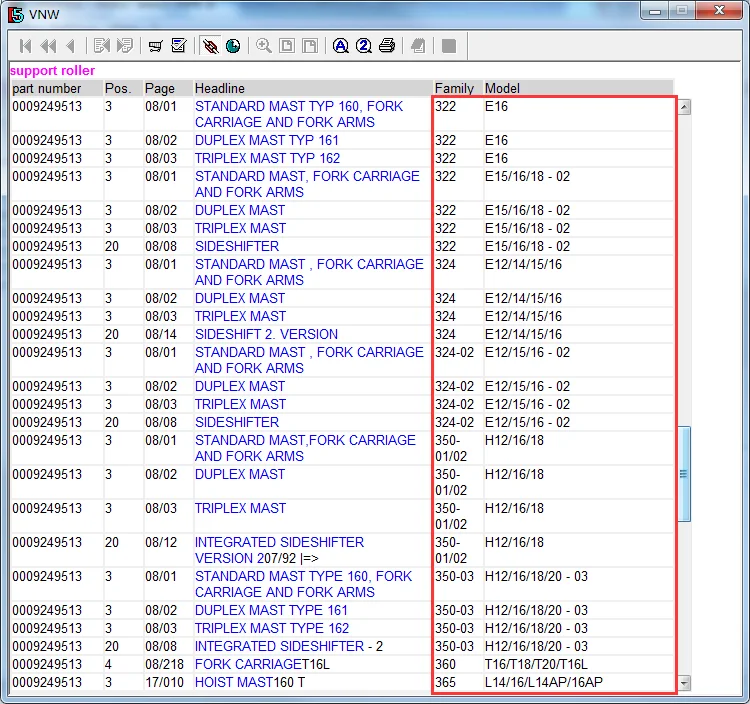Click the double-arrow fast-backward icon

[x=48, y=46]
